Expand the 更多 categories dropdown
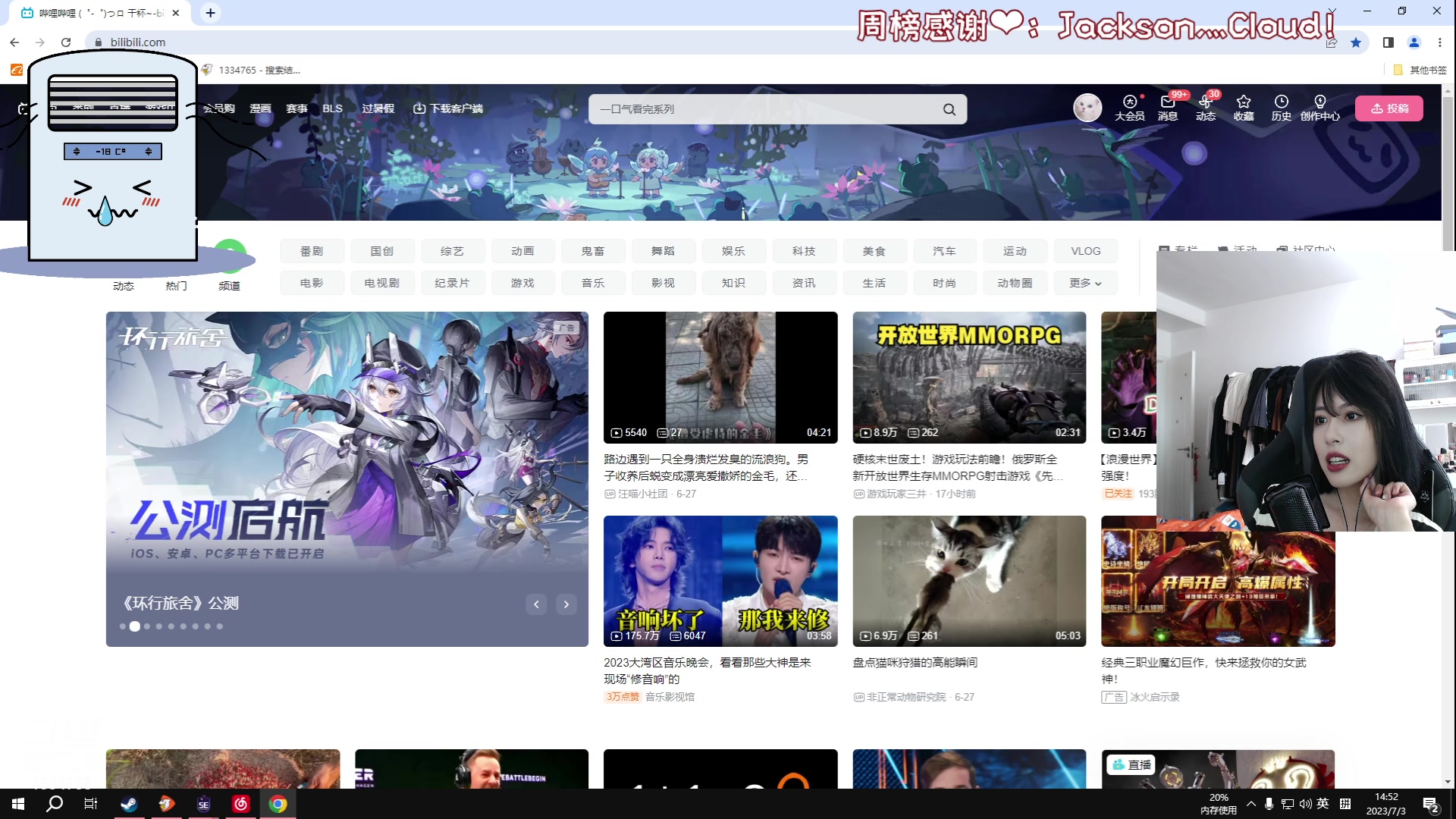 pyautogui.click(x=1085, y=283)
